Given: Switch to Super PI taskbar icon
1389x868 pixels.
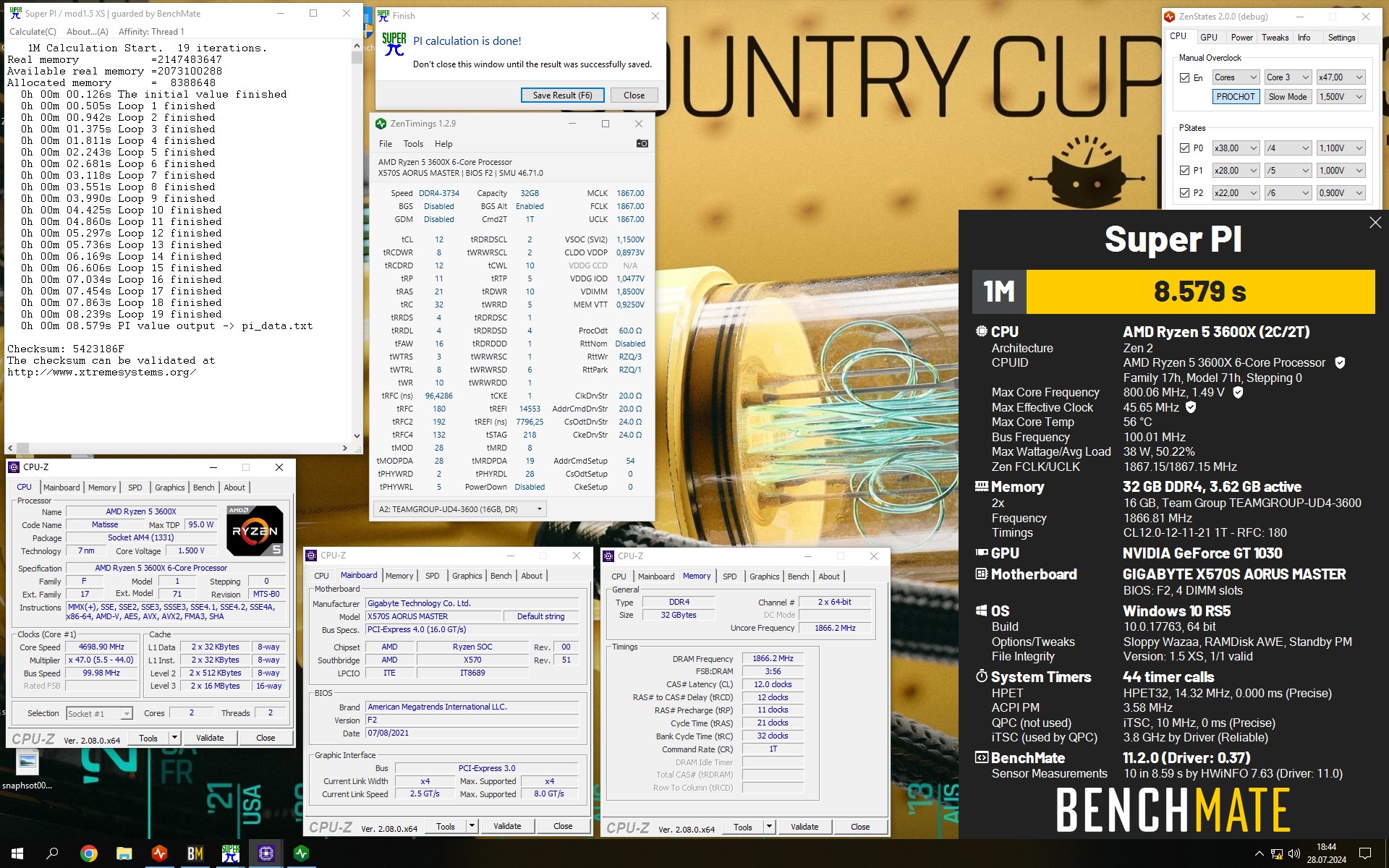Looking at the screenshot, I should click(x=230, y=854).
